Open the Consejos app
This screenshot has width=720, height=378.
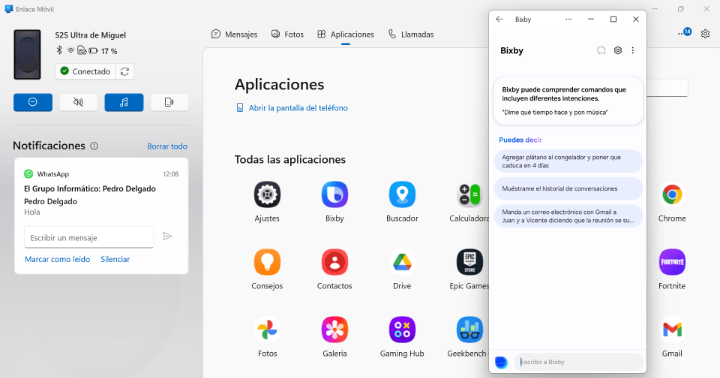click(x=267, y=262)
